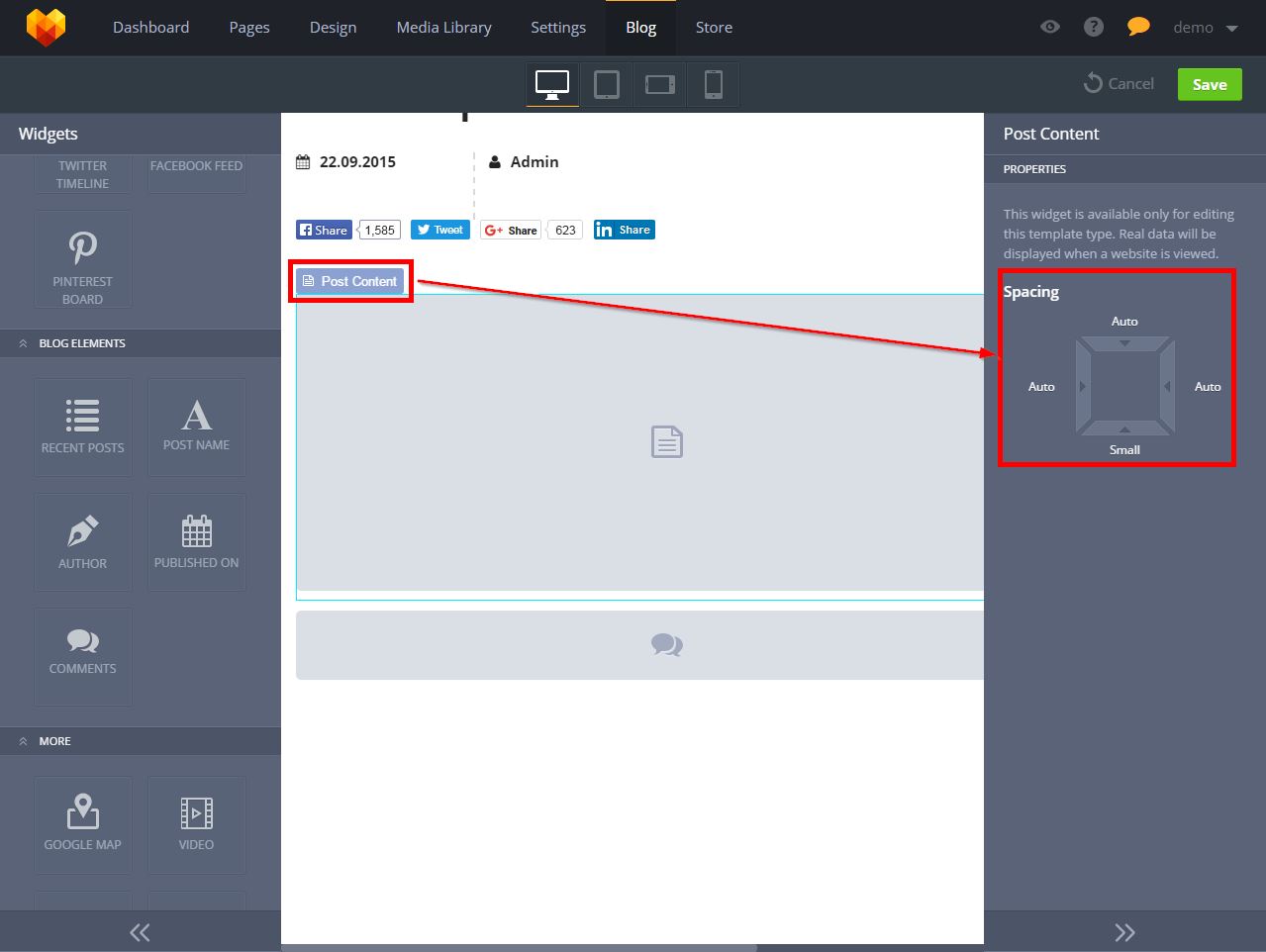Click the right Auto spacing value
This screenshot has height=952, width=1266.
coord(1208,387)
